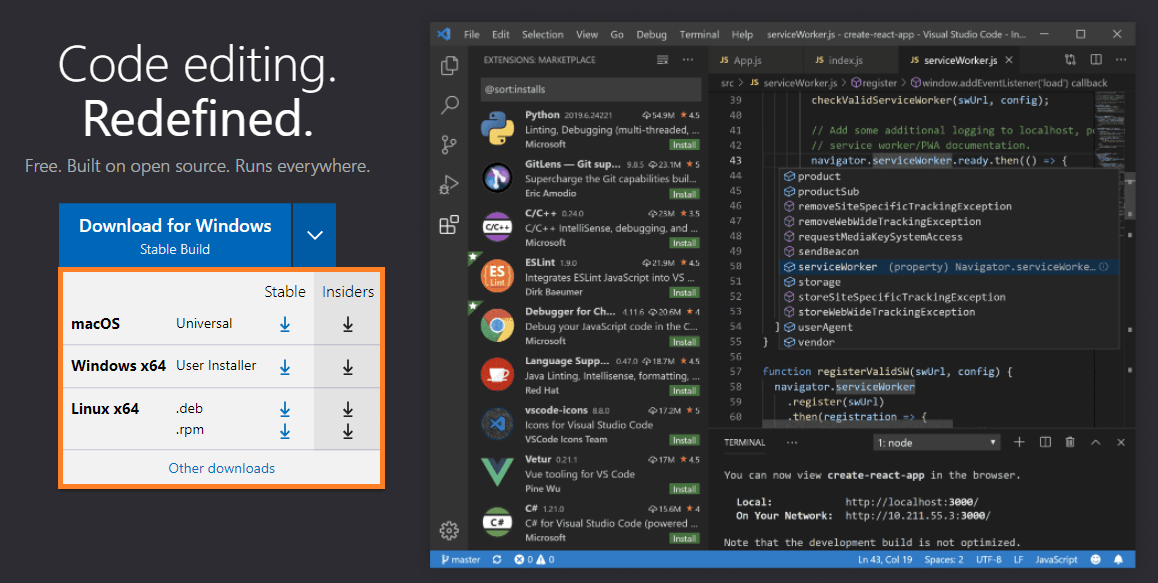Click the @sort:installs search field

591,89
